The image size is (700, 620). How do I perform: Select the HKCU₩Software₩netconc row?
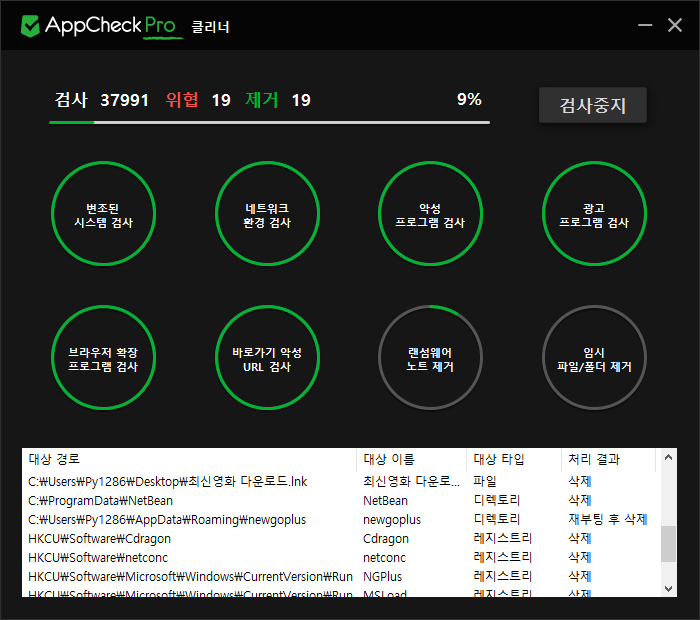tap(342, 558)
